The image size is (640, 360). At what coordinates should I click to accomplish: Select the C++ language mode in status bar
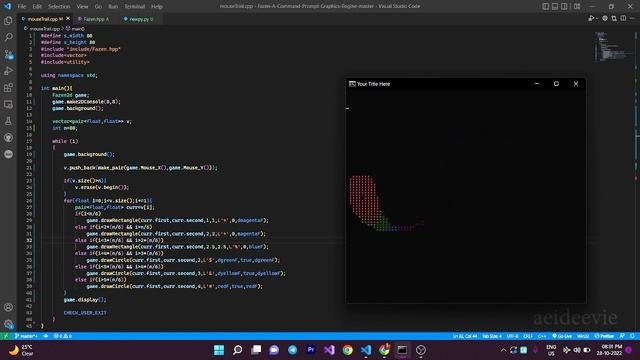542,336
